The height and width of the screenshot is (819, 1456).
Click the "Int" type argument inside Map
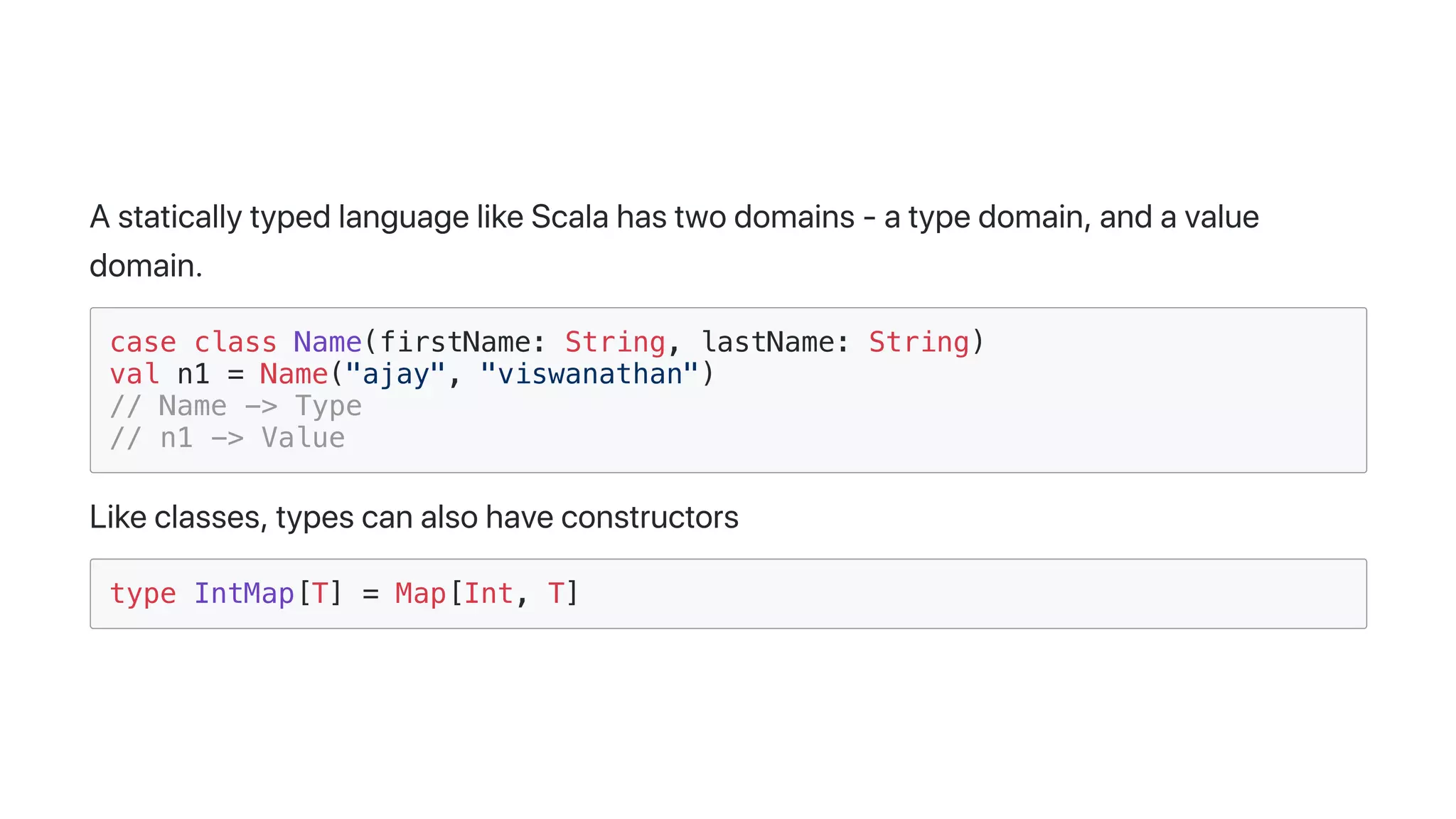[x=488, y=594]
